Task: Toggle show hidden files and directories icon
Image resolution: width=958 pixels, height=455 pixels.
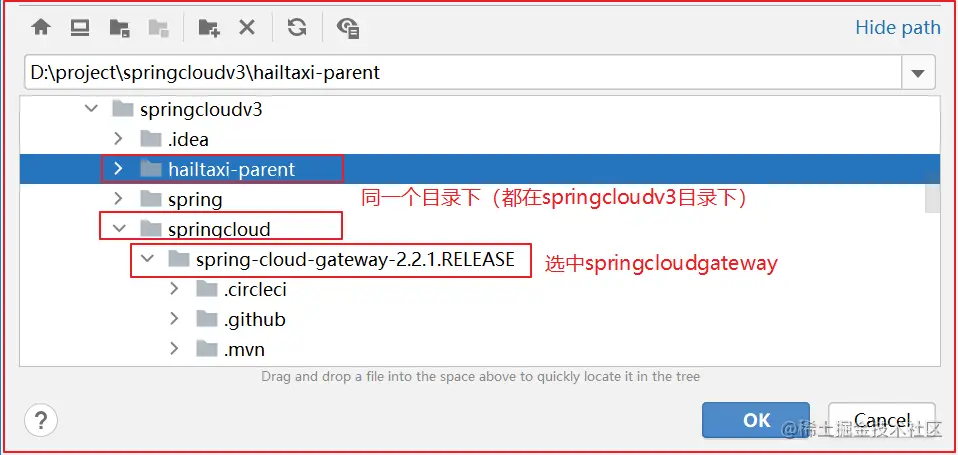Action: coord(348,27)
